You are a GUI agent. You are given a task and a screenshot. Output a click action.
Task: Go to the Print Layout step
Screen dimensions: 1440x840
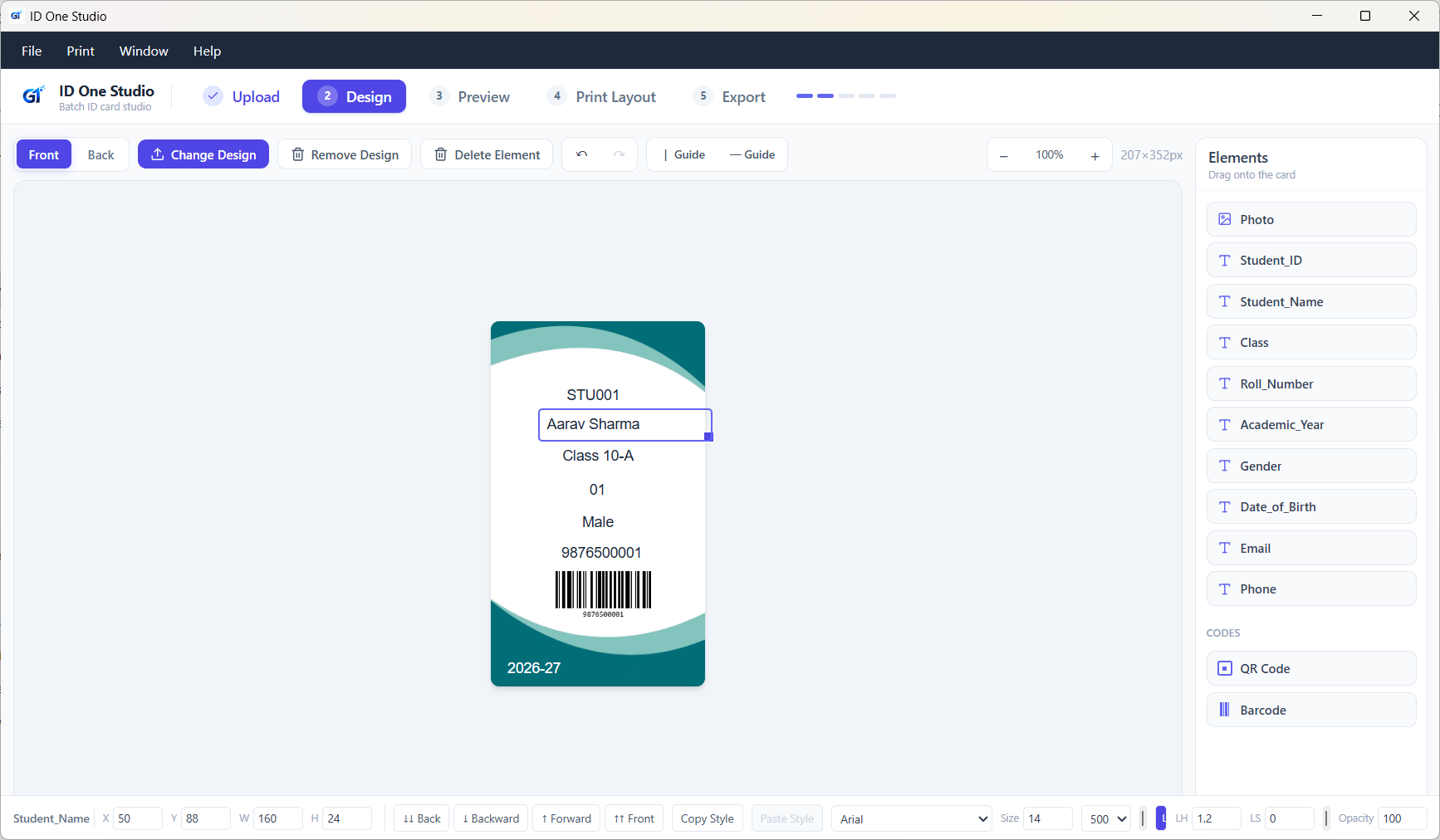[602, 96]
